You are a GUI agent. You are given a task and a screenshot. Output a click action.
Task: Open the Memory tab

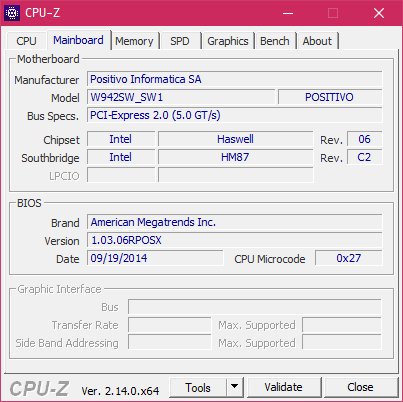134,41
